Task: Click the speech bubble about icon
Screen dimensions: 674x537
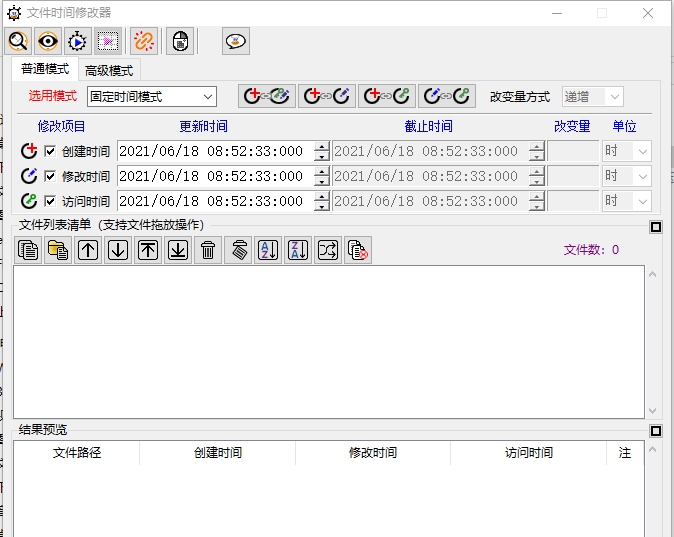Action: (x=236, y=41)
